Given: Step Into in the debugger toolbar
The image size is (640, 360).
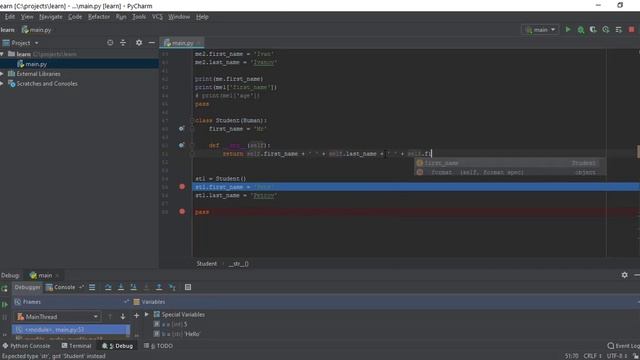Looking at the screenshot, I should click(121, 287).
